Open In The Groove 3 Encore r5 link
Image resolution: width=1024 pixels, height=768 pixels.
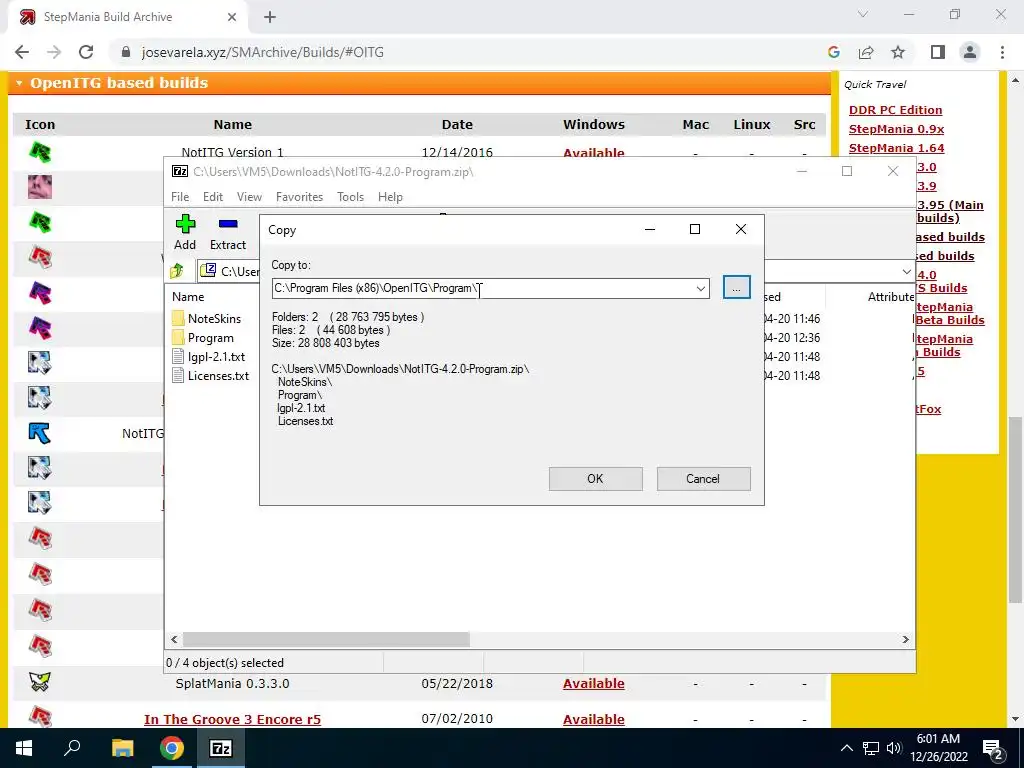(232, 720)
